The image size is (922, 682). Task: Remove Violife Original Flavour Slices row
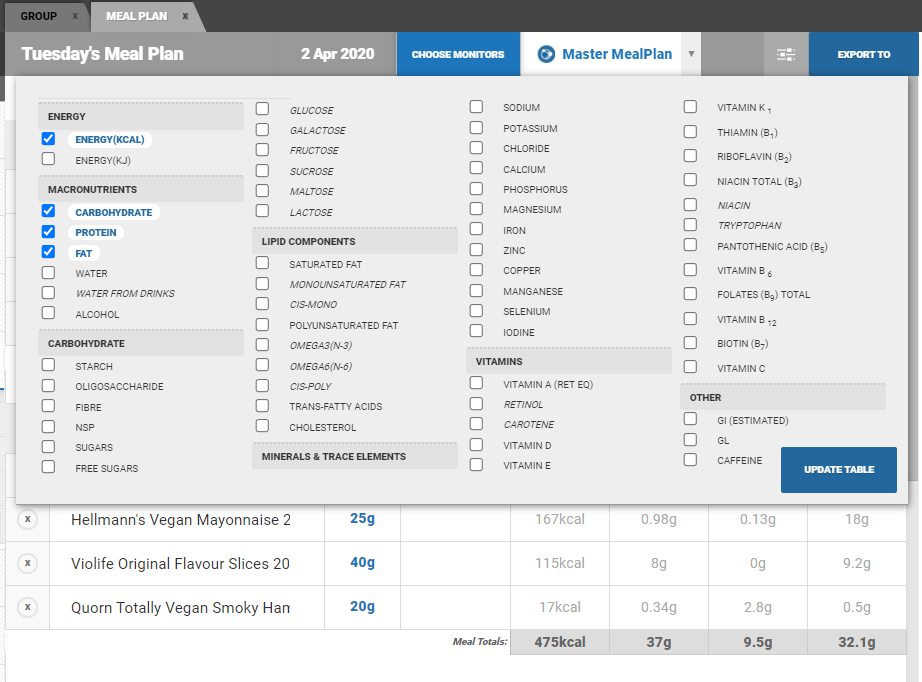[28, 564]
